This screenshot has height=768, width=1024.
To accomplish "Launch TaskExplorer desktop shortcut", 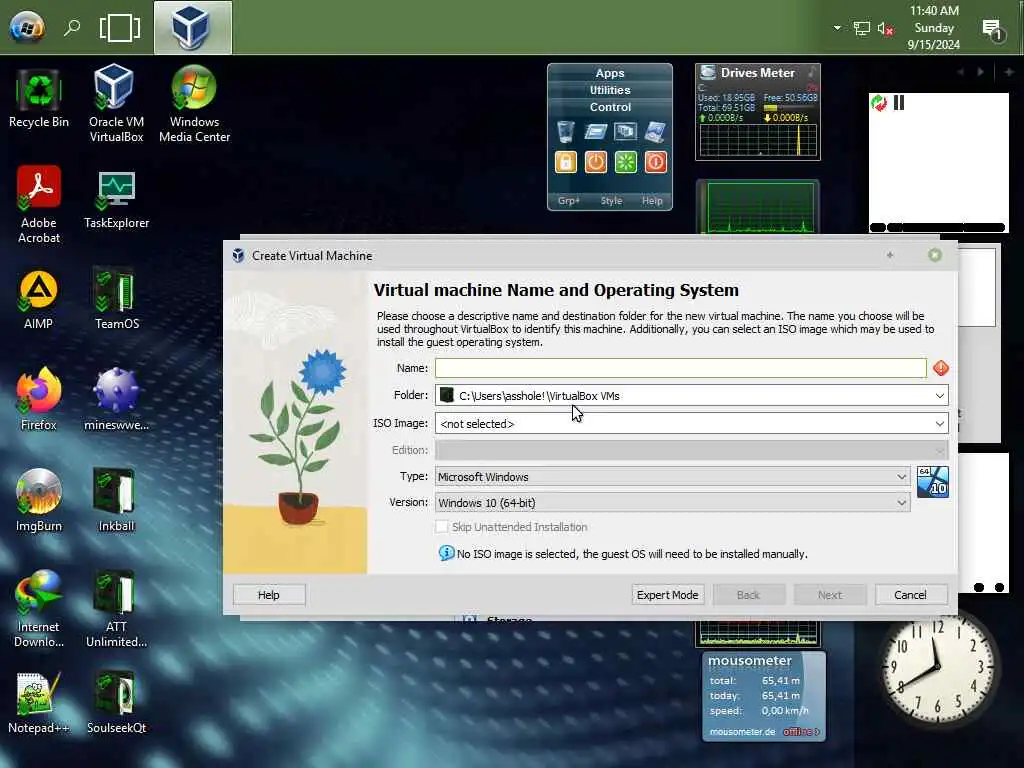I will coord(116,199).
